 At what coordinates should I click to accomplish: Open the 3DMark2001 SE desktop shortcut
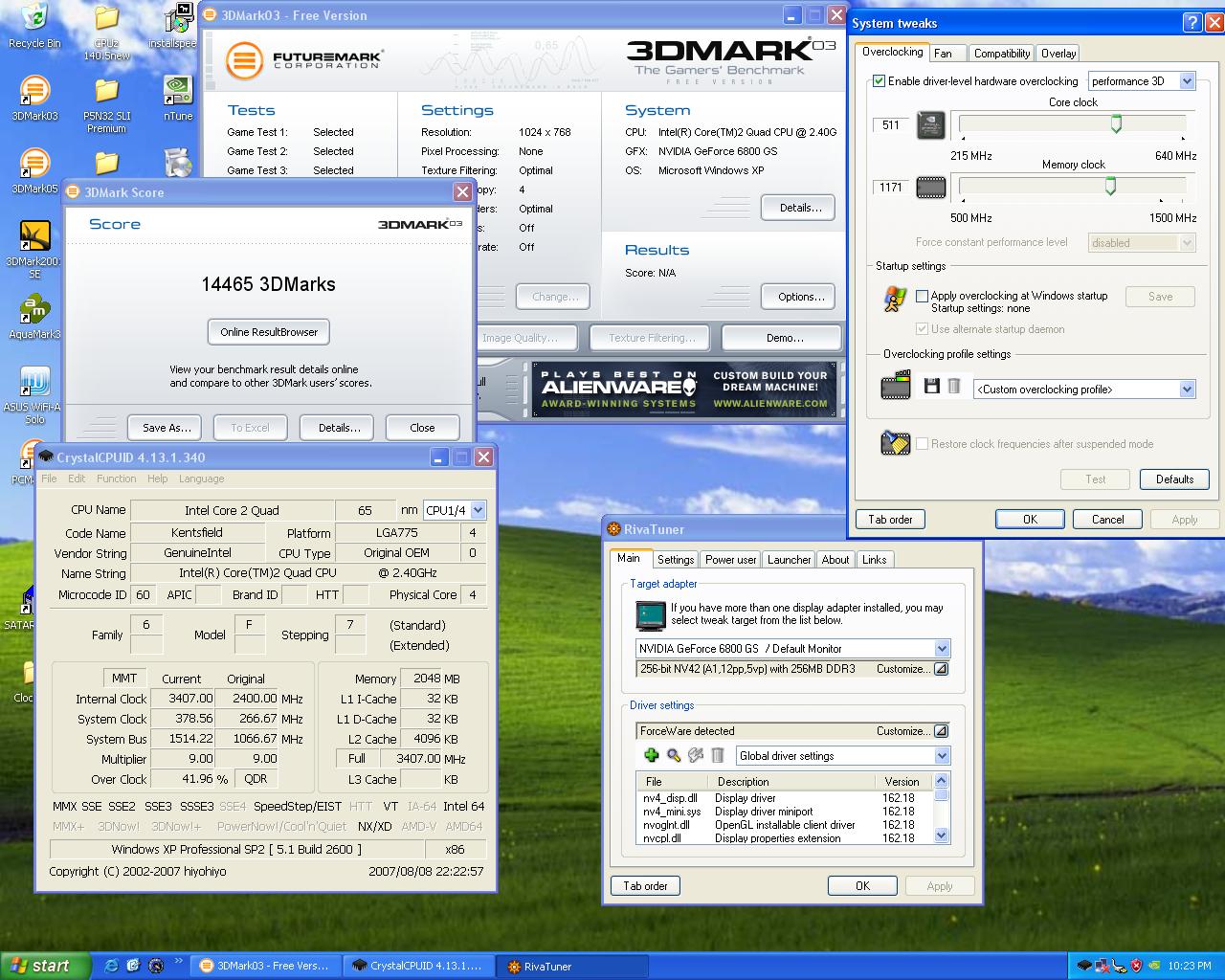pyautogui.click(x=34, y=251)
